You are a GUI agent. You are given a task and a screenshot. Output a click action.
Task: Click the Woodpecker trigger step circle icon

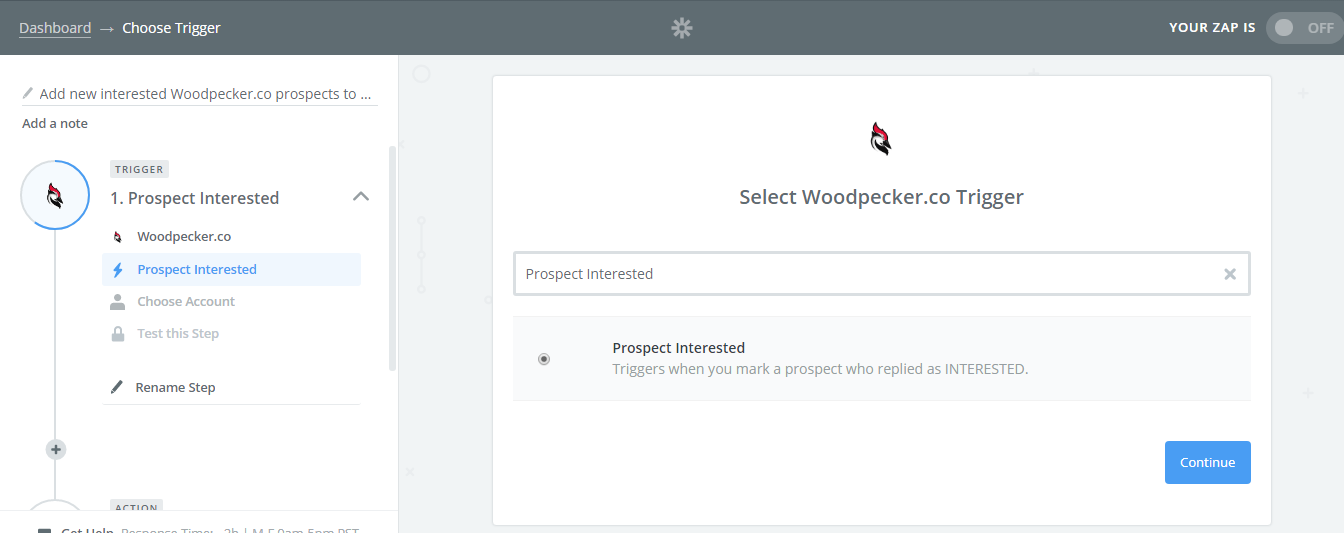pyautogui.click(x=56, y=195)
